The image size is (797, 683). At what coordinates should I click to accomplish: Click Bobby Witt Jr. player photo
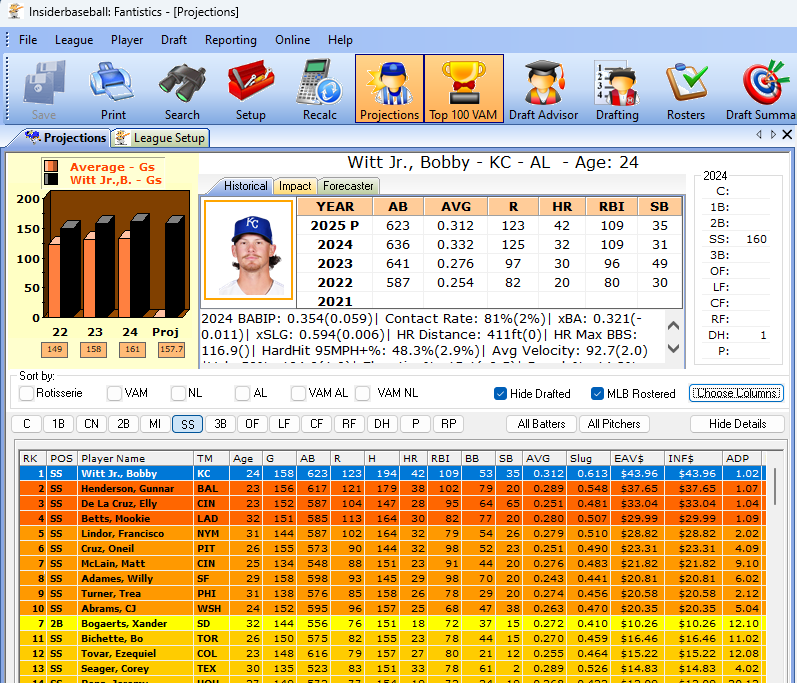pyautogui.click(x=249, y=250)
